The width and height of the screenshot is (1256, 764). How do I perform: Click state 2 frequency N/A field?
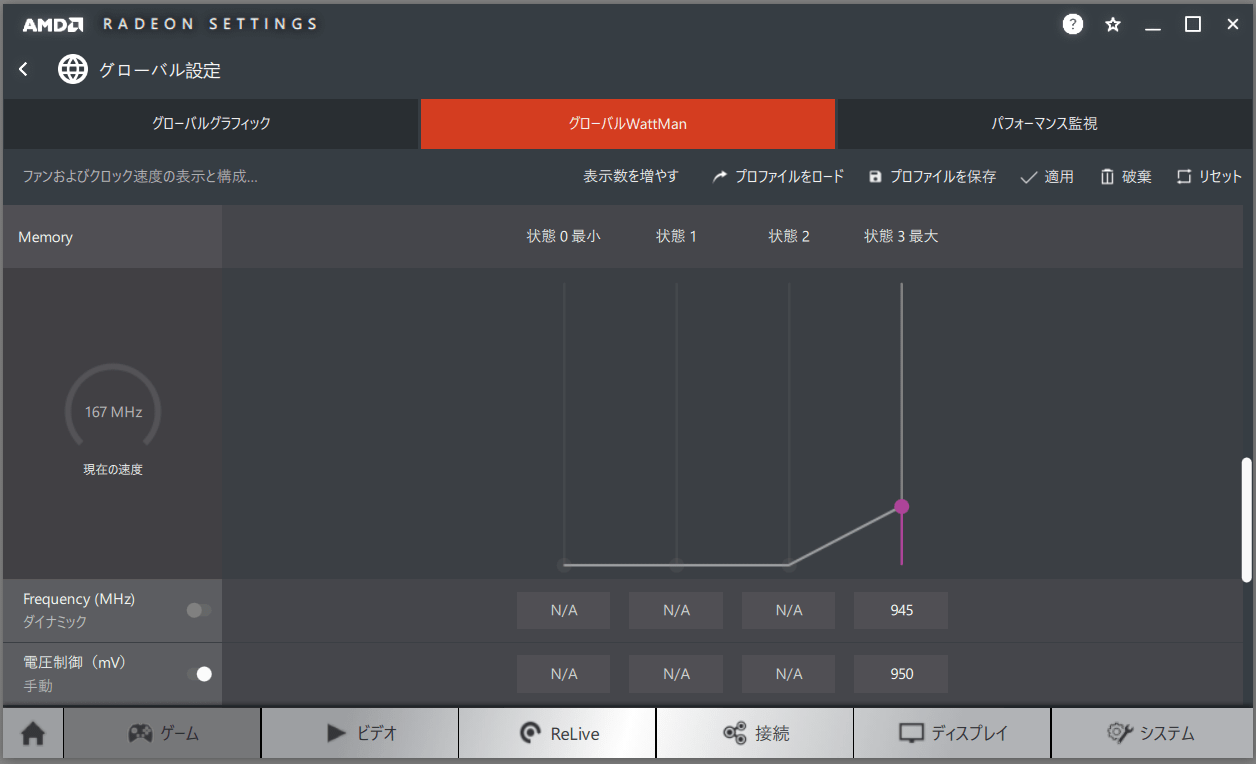[x=789, y=610]
